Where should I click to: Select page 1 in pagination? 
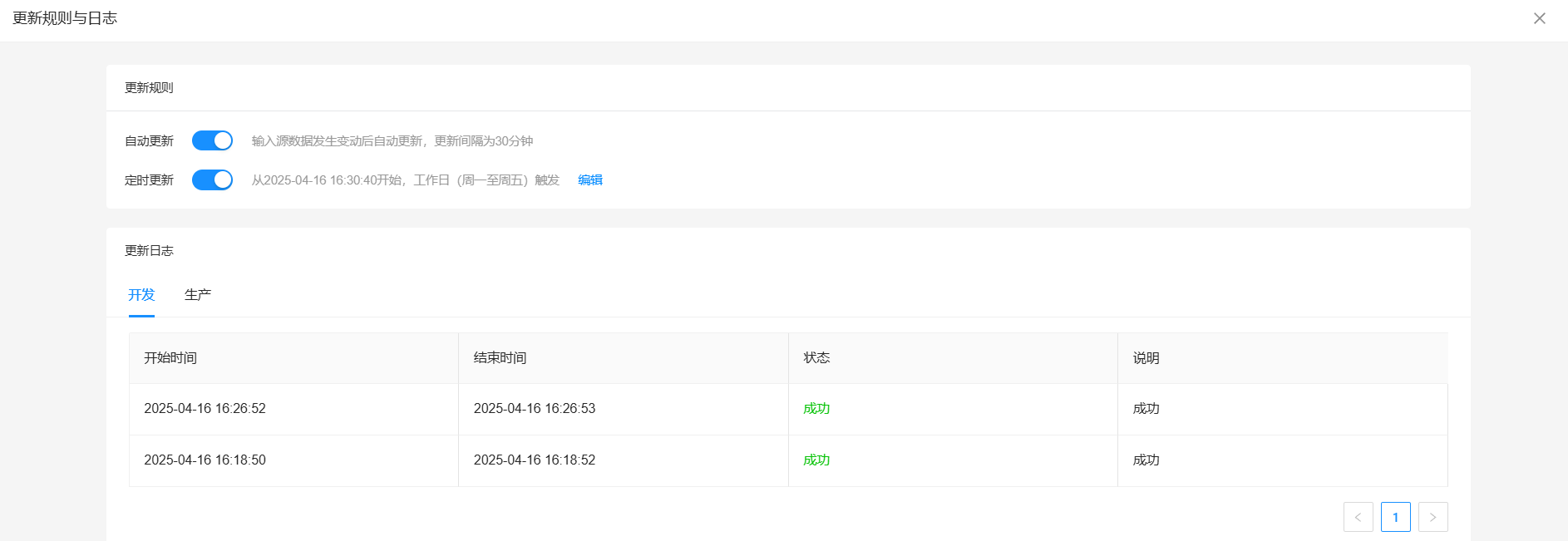[1395, 517]
